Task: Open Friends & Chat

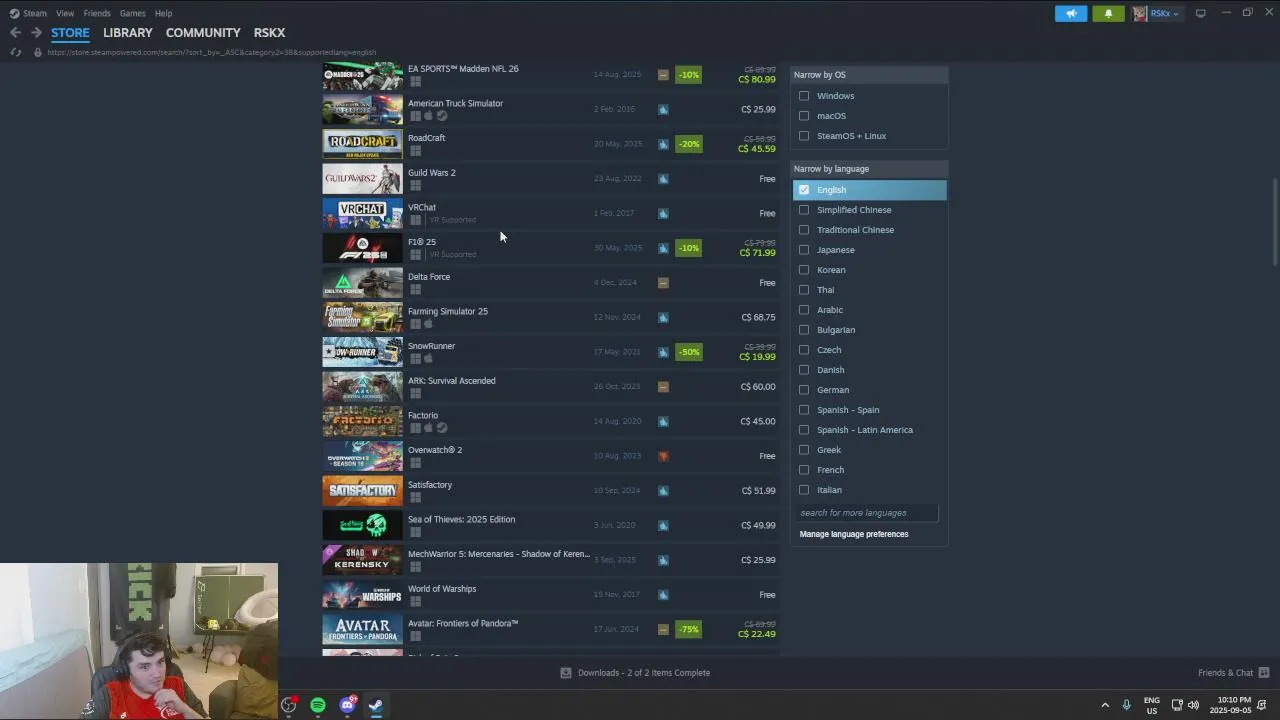Action: coord(1233,673)
